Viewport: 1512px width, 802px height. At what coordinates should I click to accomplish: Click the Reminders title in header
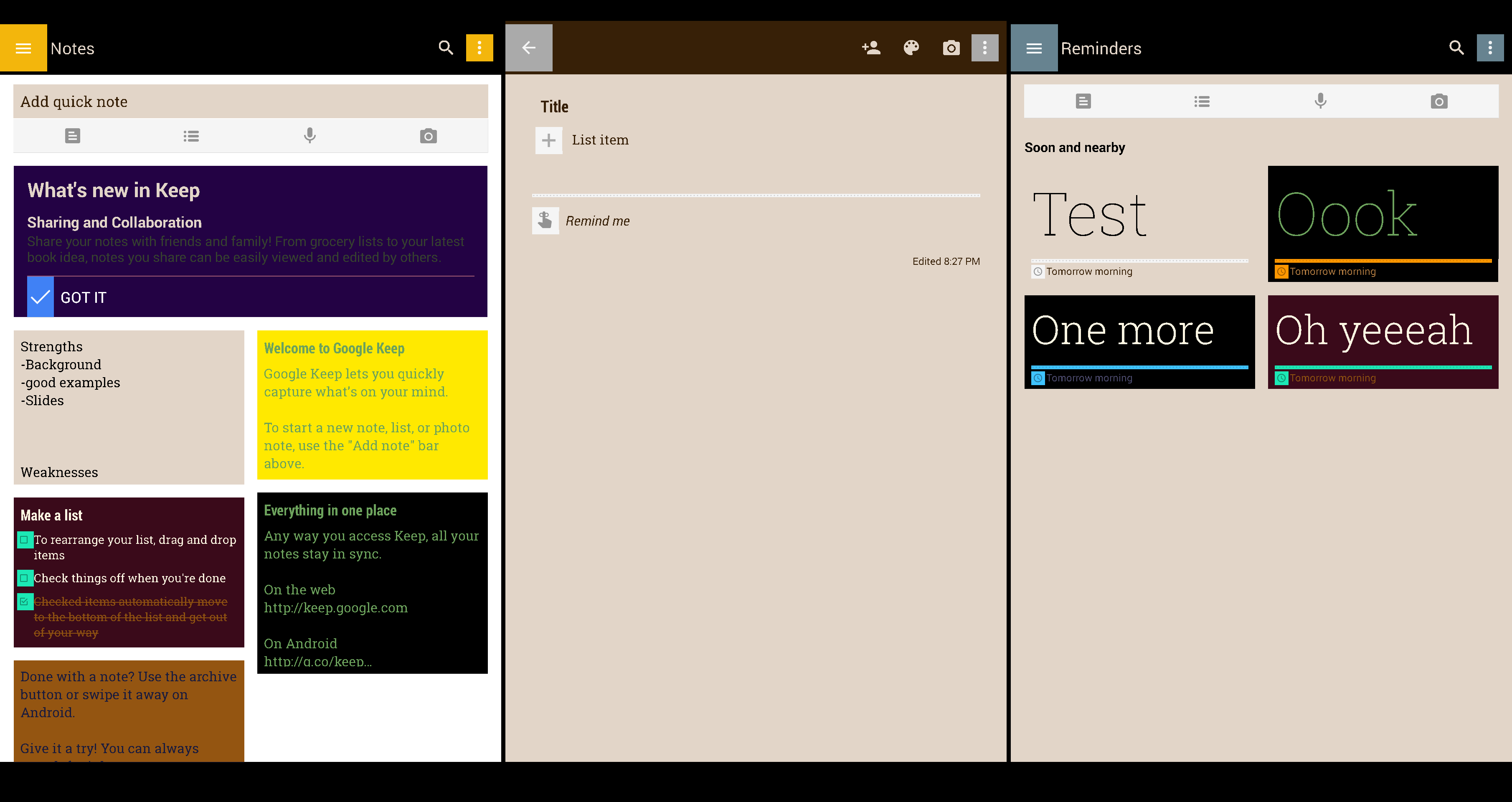point(1101,48)
